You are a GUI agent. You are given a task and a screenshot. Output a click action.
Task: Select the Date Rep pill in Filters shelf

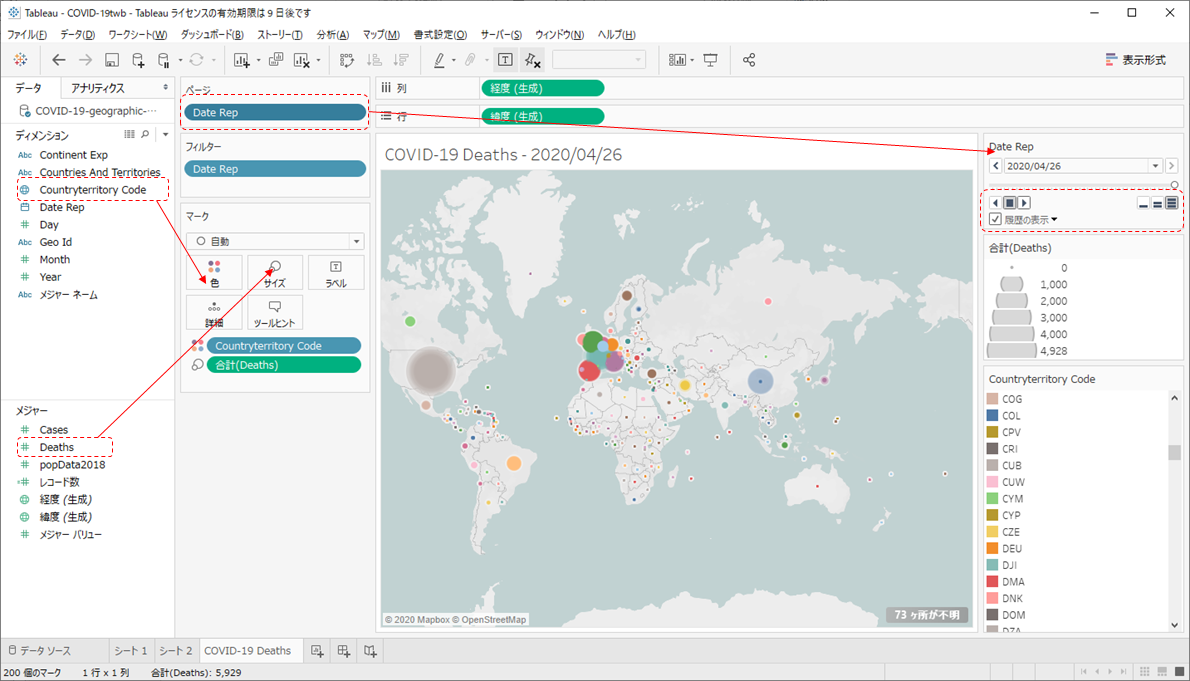(275, 169)
